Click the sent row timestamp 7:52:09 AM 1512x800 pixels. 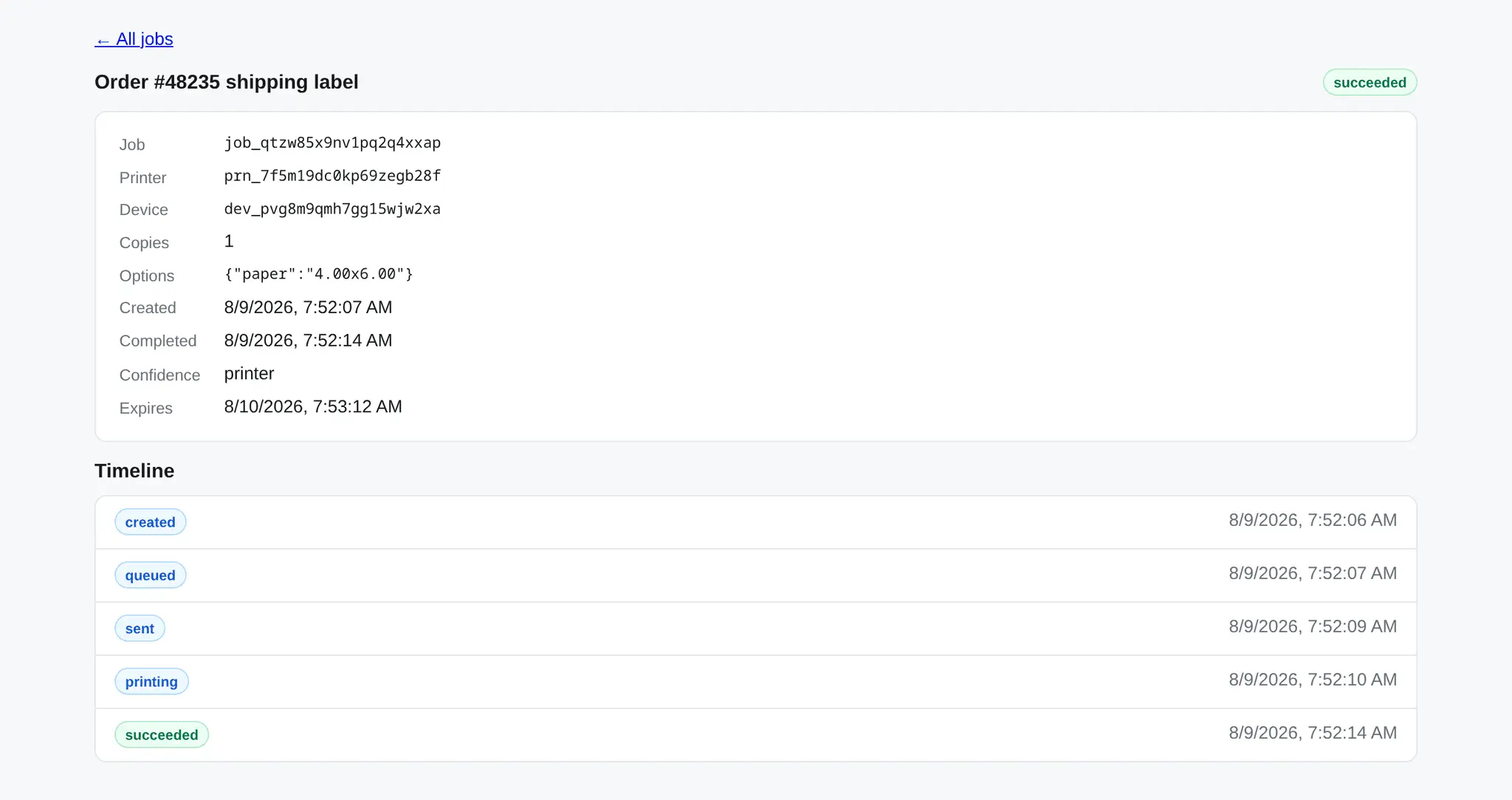pyautogui.click(x=1313, y=626)
